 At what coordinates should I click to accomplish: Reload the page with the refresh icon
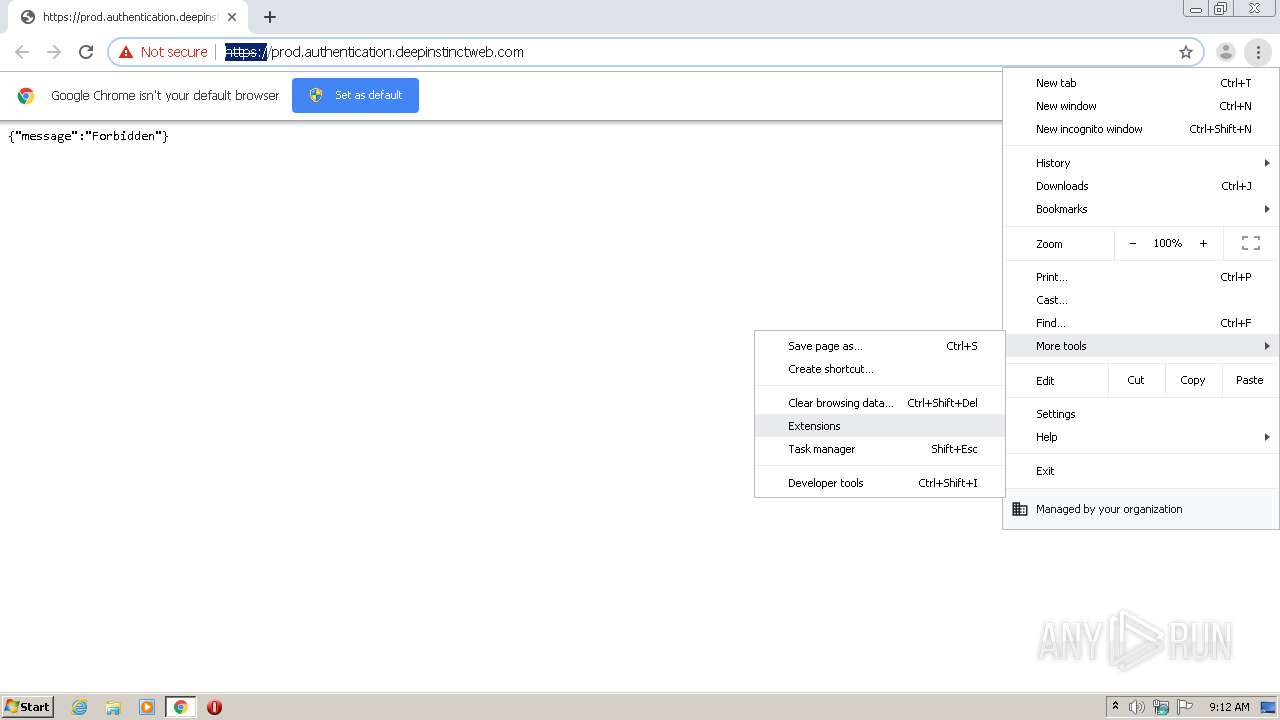86,52
